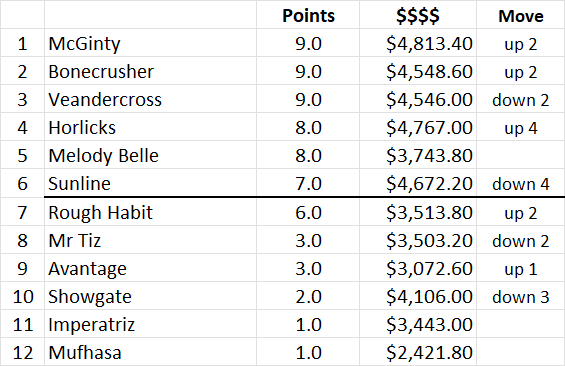
Task: Click the Melody Belle name cell
Action: click(150, 156)
